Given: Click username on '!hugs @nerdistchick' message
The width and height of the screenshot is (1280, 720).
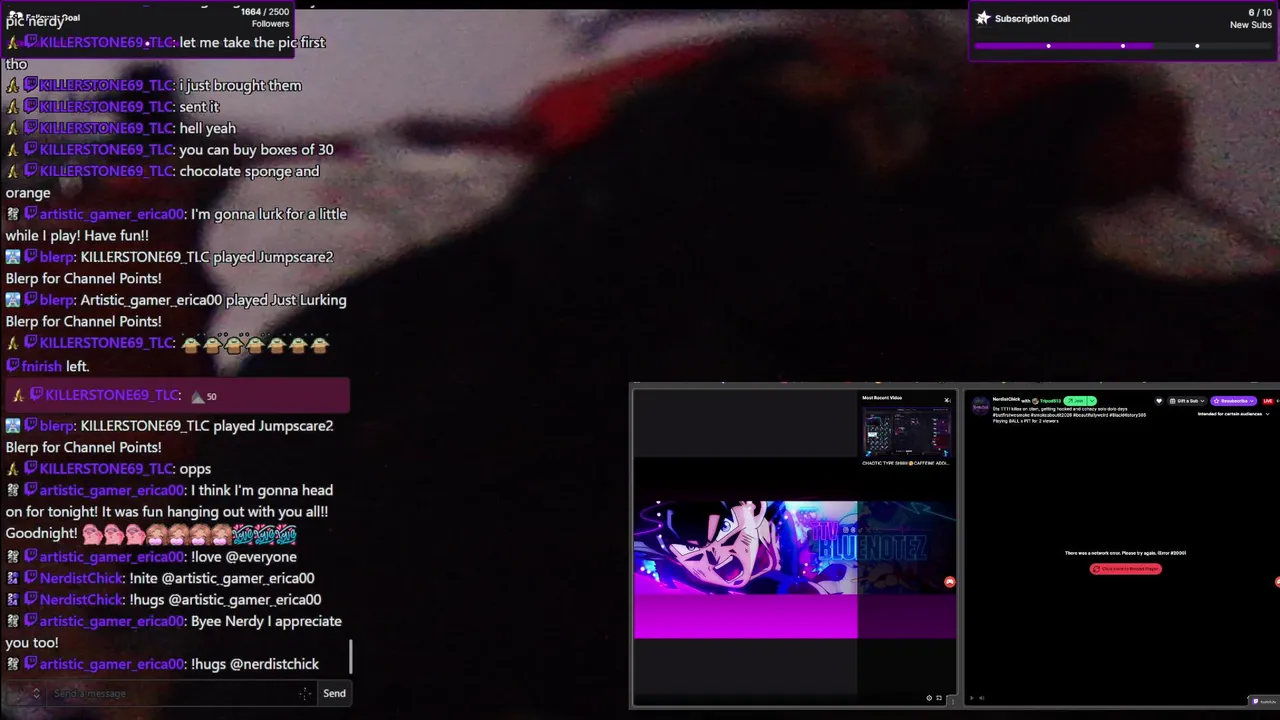Looking at the screenshot, I should pyautogui.click(x=113, y=664).
